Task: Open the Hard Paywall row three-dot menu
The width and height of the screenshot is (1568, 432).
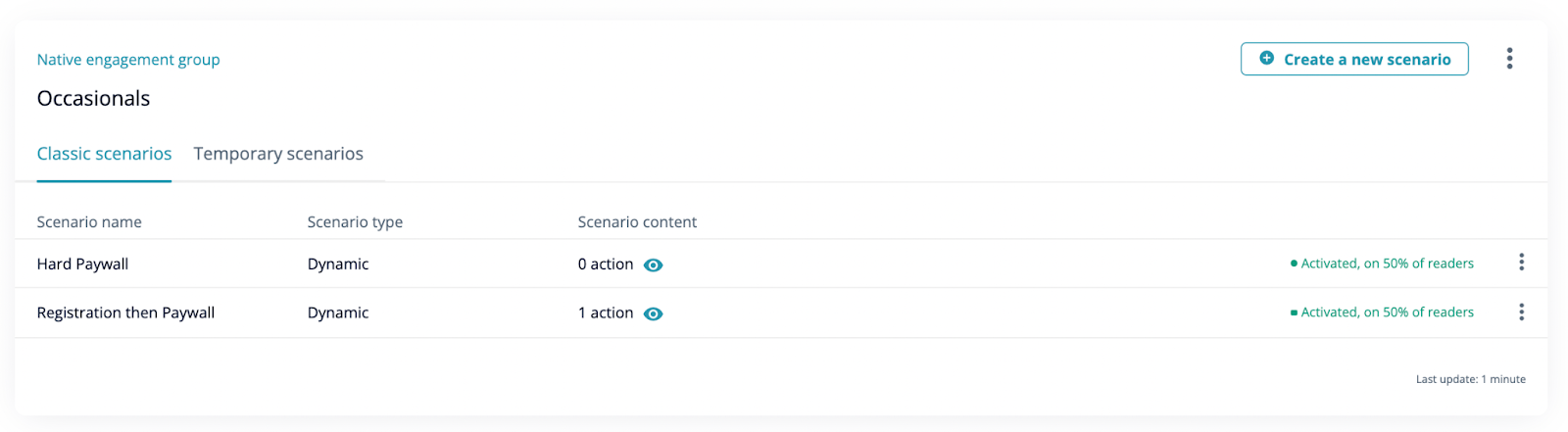Action: pos(1521,263)
